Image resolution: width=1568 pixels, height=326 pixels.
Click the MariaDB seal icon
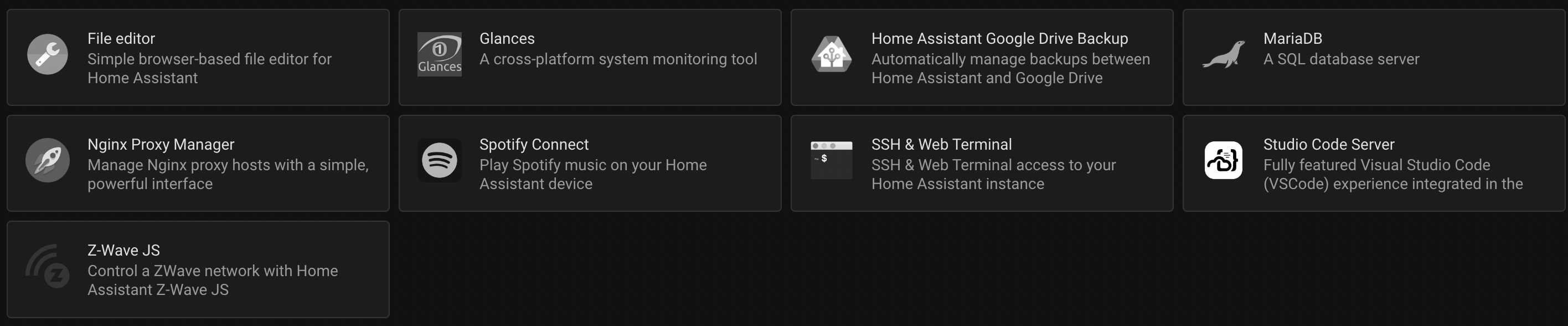tap(1224, 54)
